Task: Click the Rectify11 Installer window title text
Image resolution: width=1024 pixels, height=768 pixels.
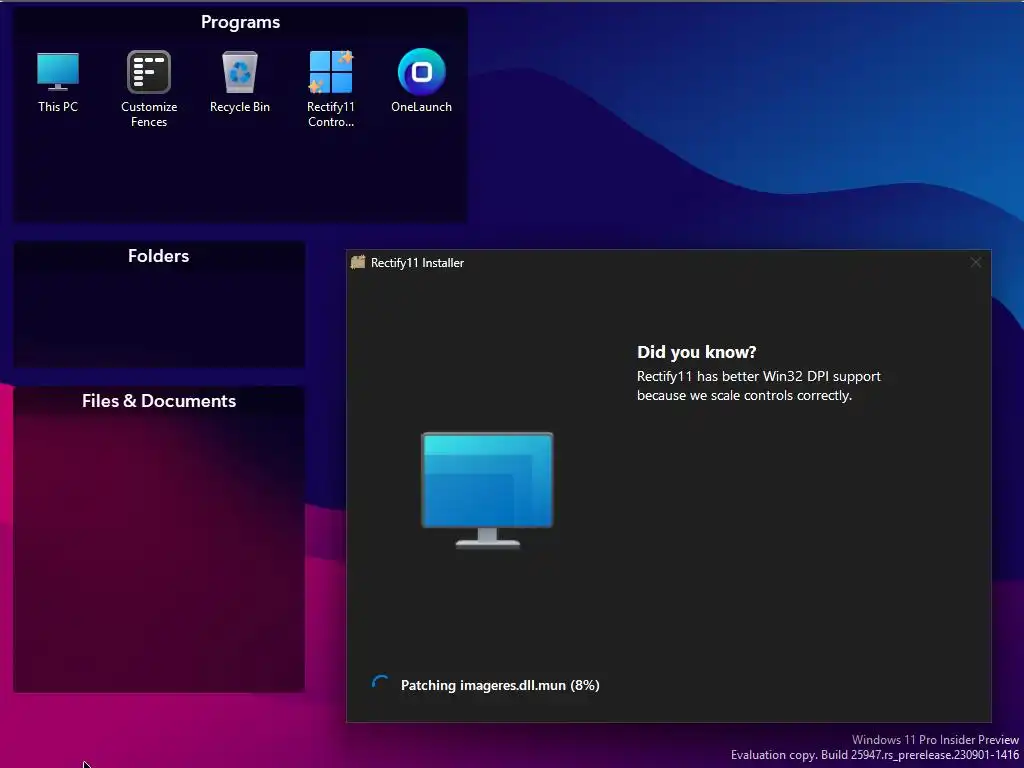Action: [417, 263]
